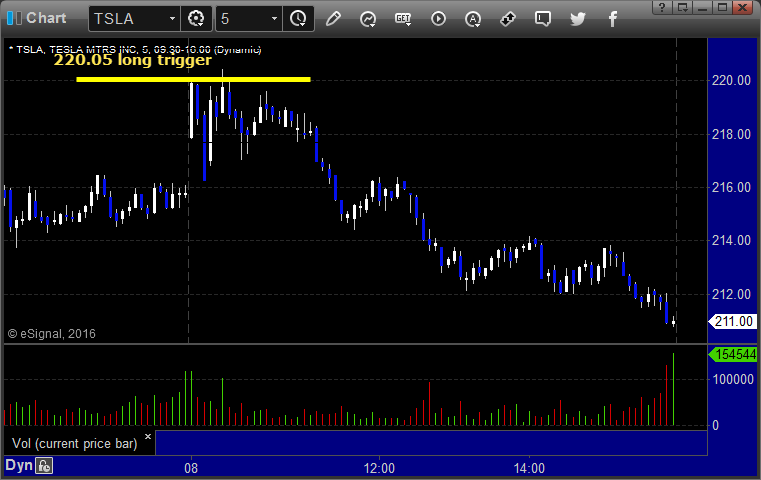The width and height of the screenshot is (761, 480).
Task: Start bar replay play icon
Action: pyautogui.click(x=438, y=19)
